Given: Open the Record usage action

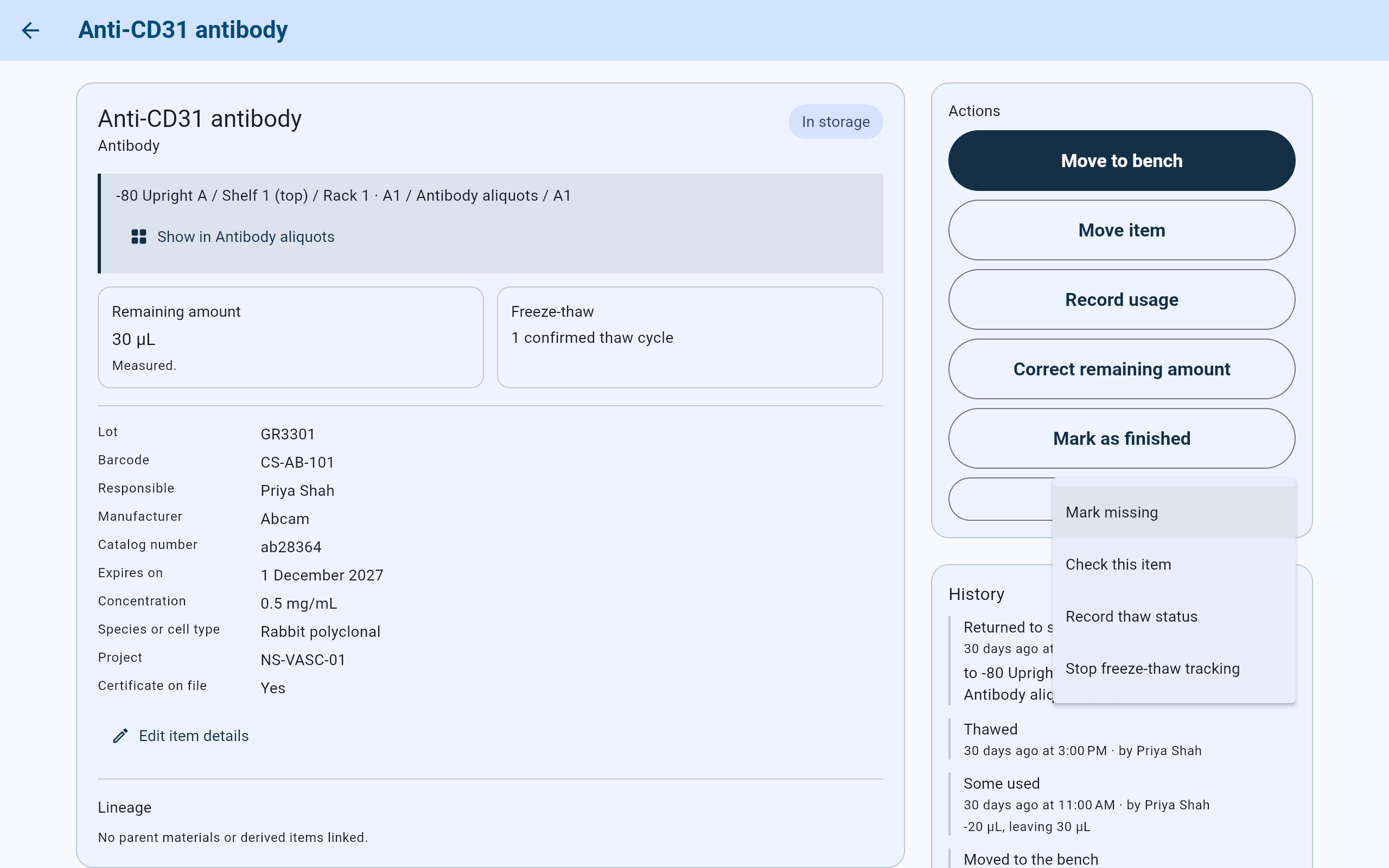Looking at the screenshot, I should coord(1122,299).
